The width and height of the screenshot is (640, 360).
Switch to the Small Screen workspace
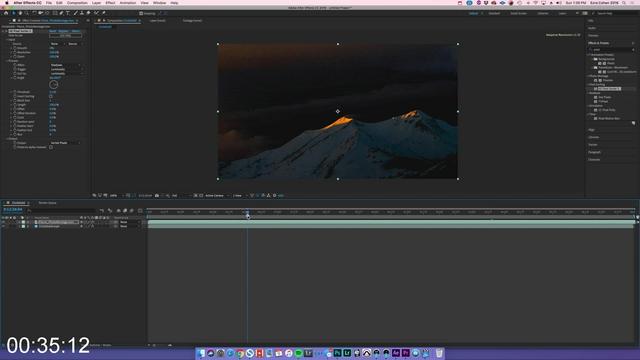pyautogui.click(x=518, y=13)
